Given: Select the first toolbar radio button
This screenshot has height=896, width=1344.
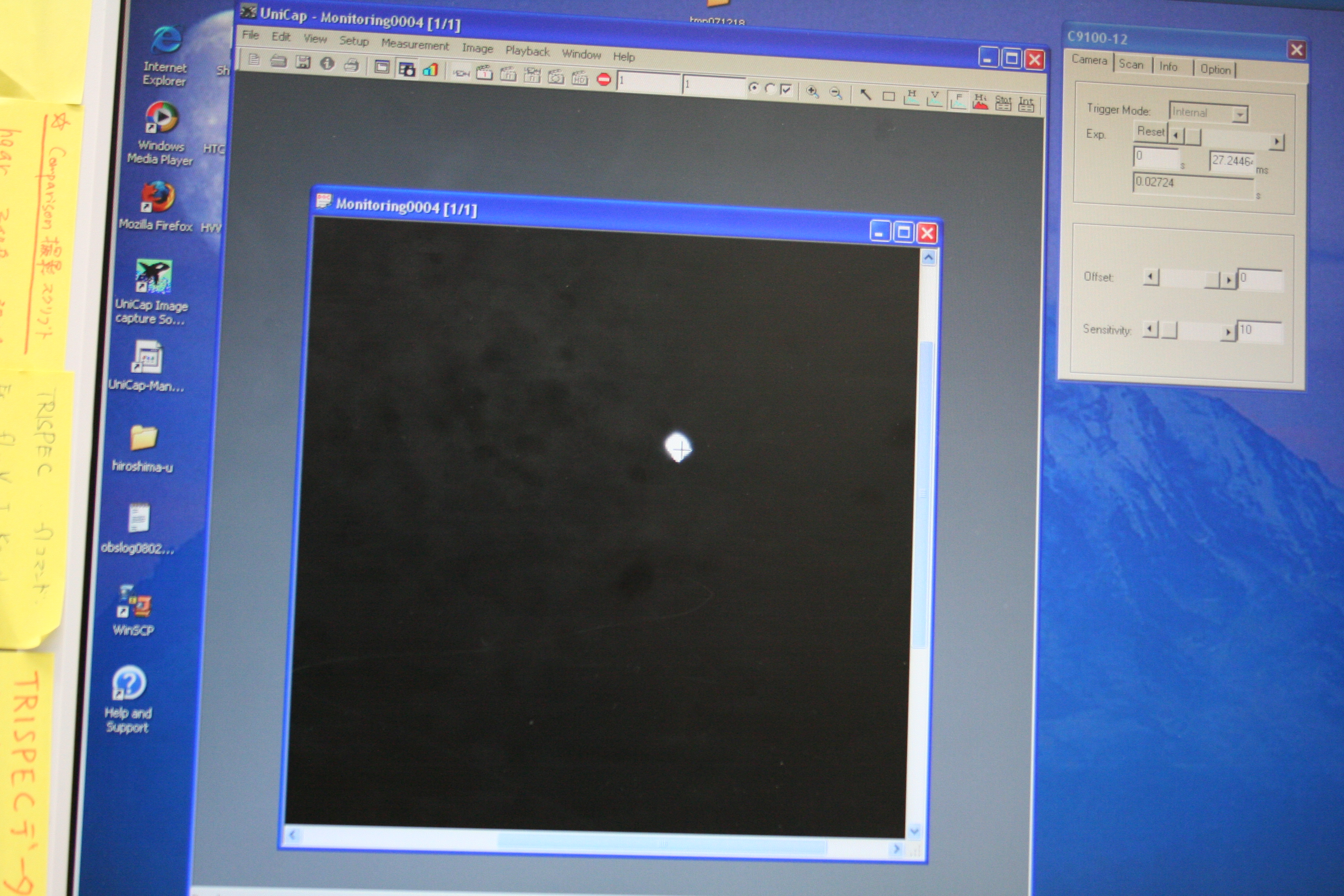Looking at the screenshot, I should coord(754,87).
